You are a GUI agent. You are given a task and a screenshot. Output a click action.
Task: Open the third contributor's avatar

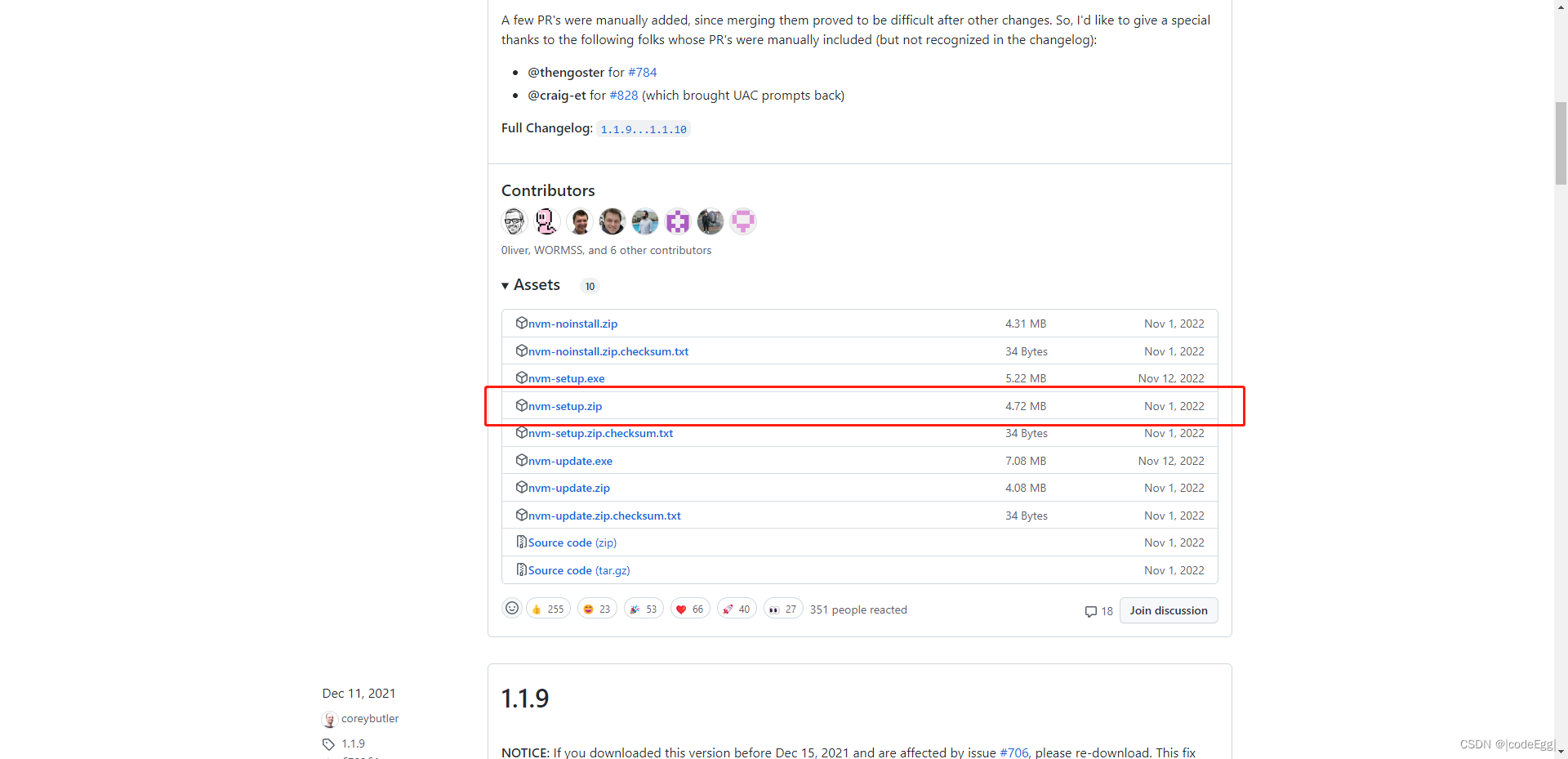point(580,221)
